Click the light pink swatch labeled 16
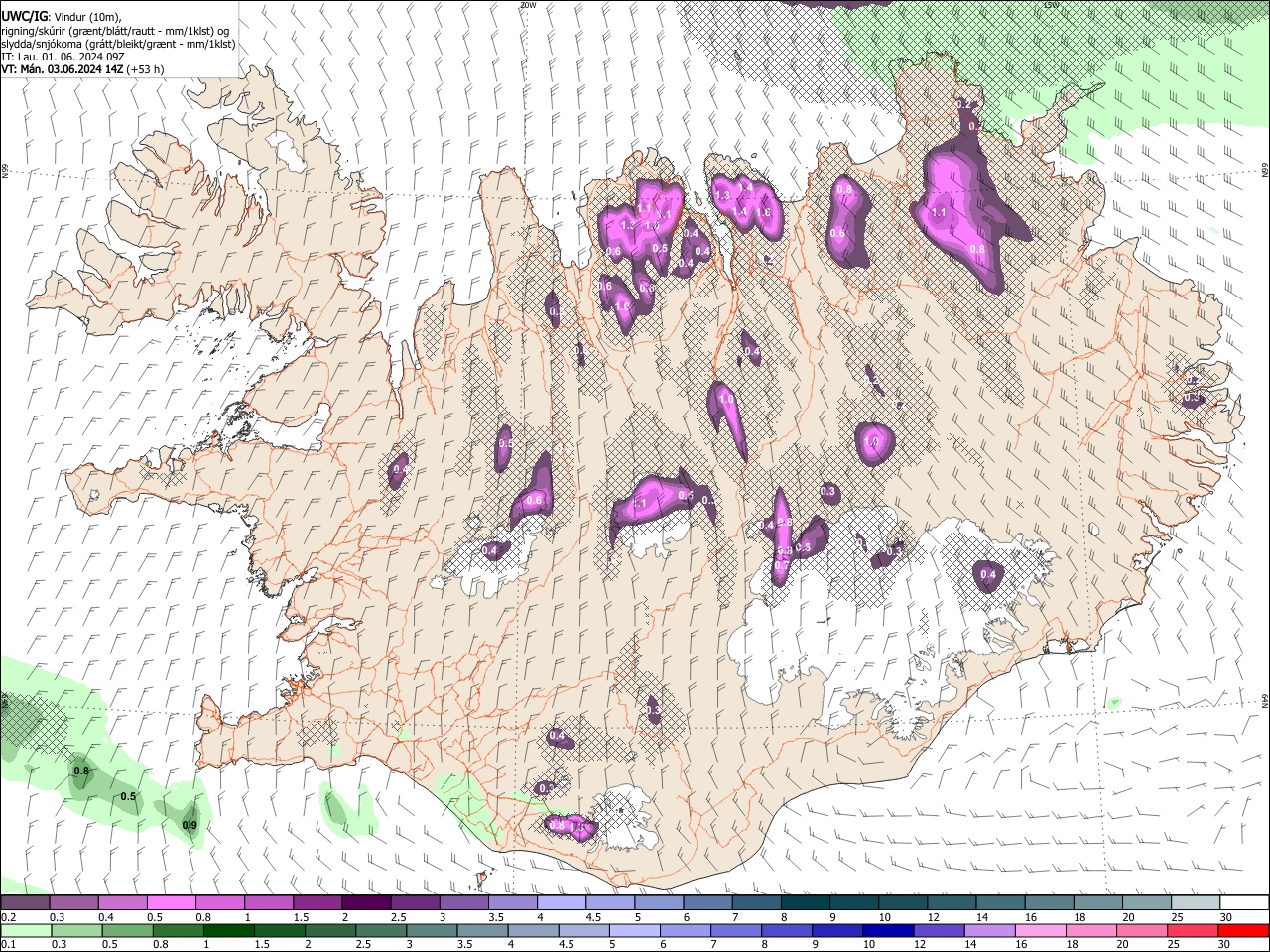The width and height of the screenshot is (1270, 952). [x=1041, y=930]
